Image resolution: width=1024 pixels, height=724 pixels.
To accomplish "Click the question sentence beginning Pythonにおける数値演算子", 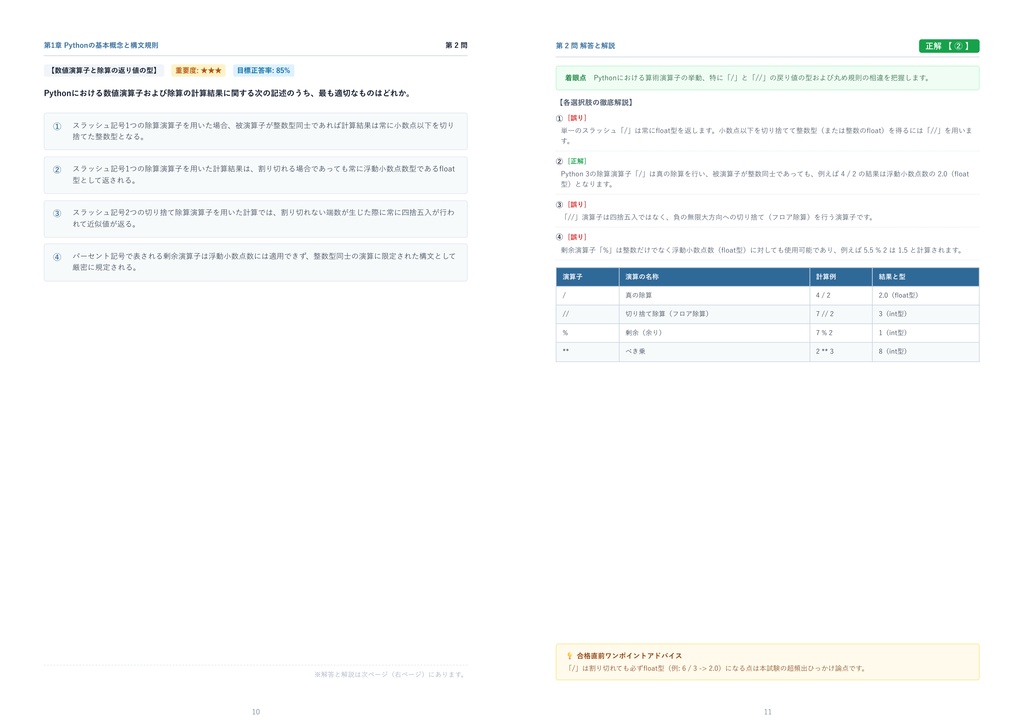I will [227, 93].
